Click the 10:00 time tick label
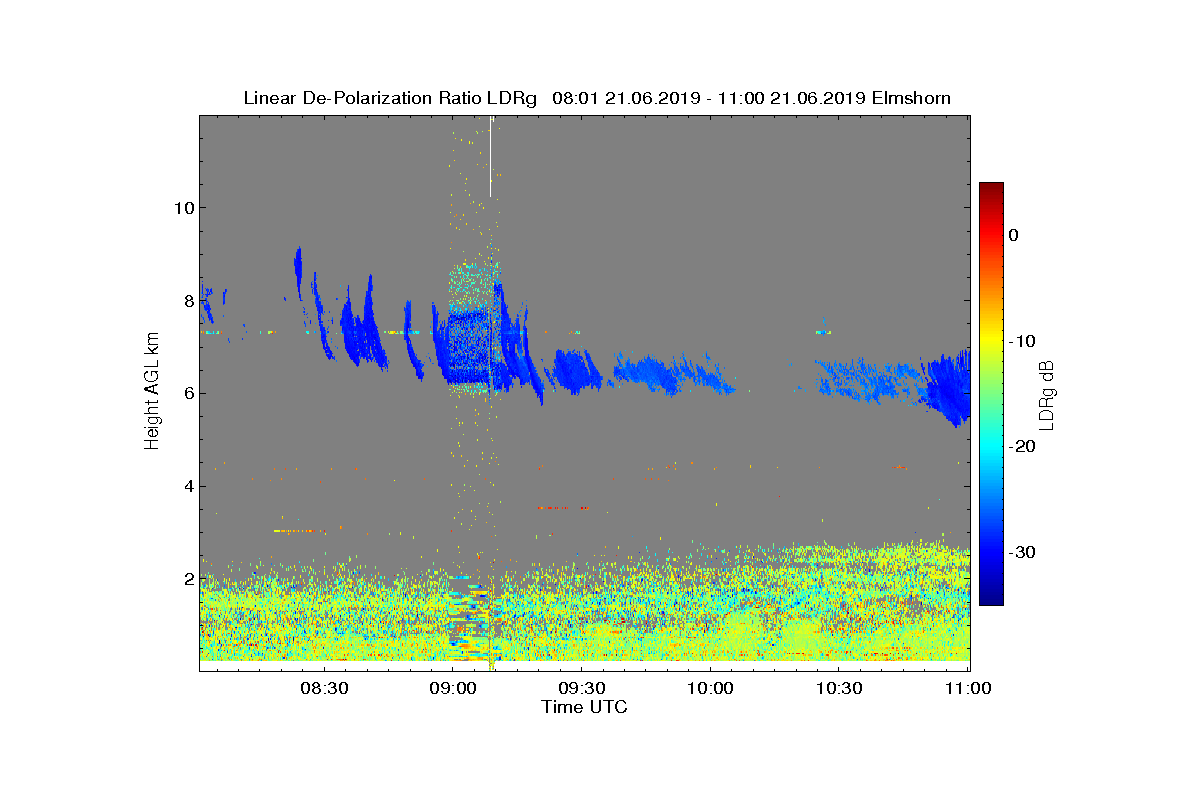The image size is (1200, 800). point(710,689)
